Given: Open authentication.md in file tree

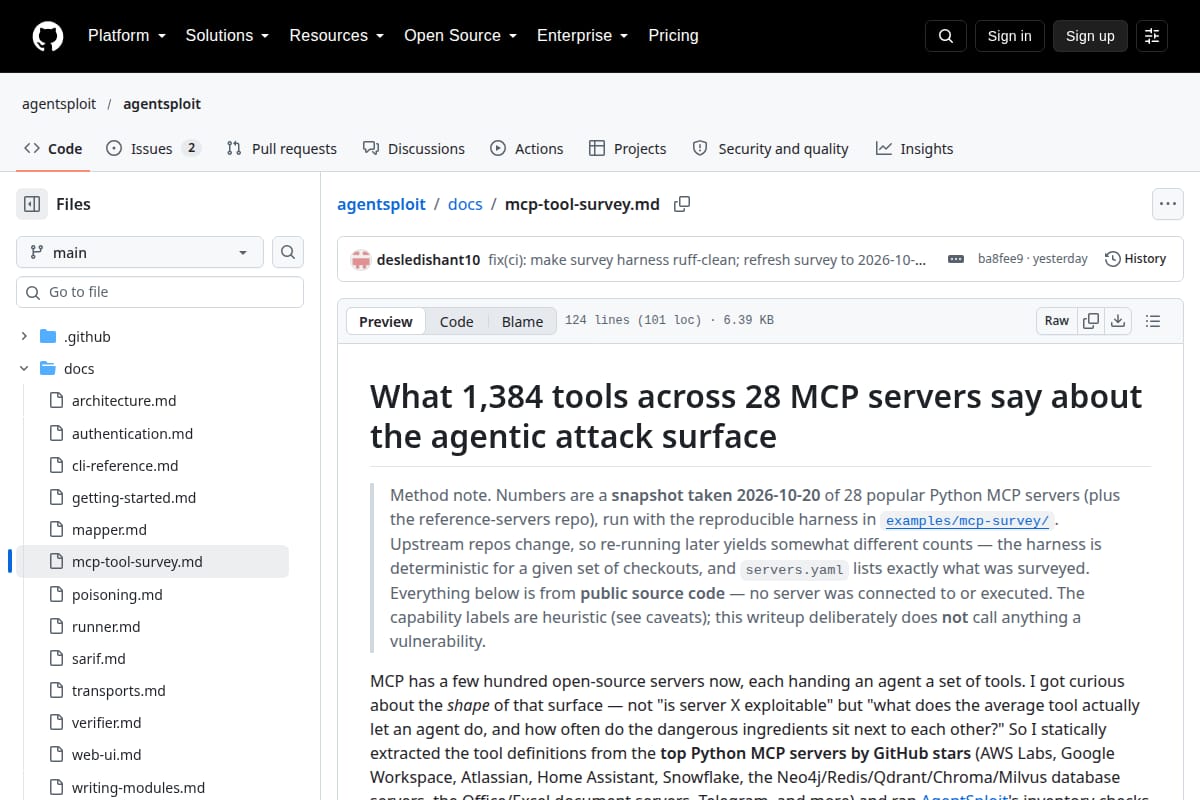Looking at the screenshot, I should tap(132, 433).
